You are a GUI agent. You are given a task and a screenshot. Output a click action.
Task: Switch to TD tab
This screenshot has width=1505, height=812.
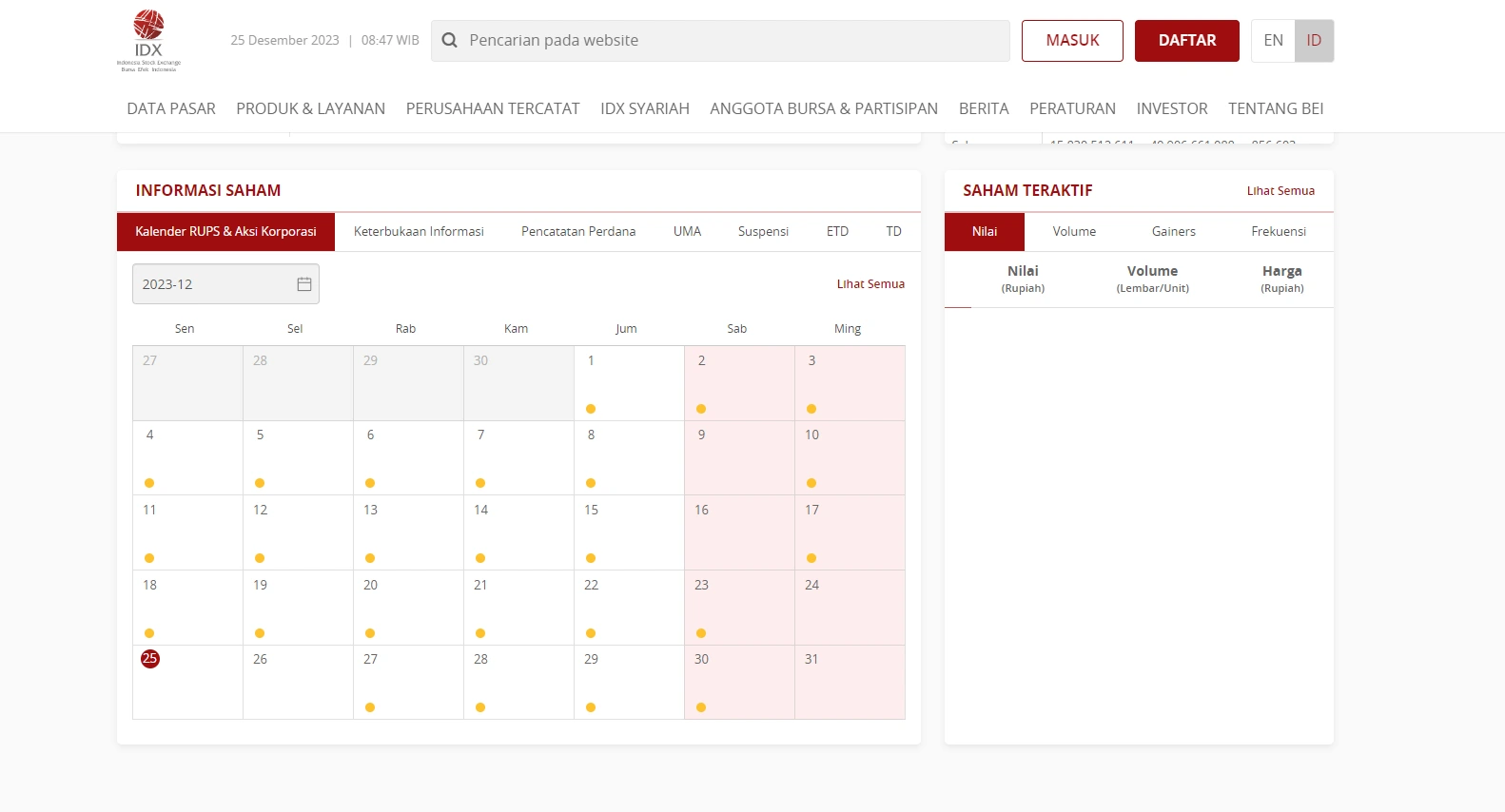point(893,232)
